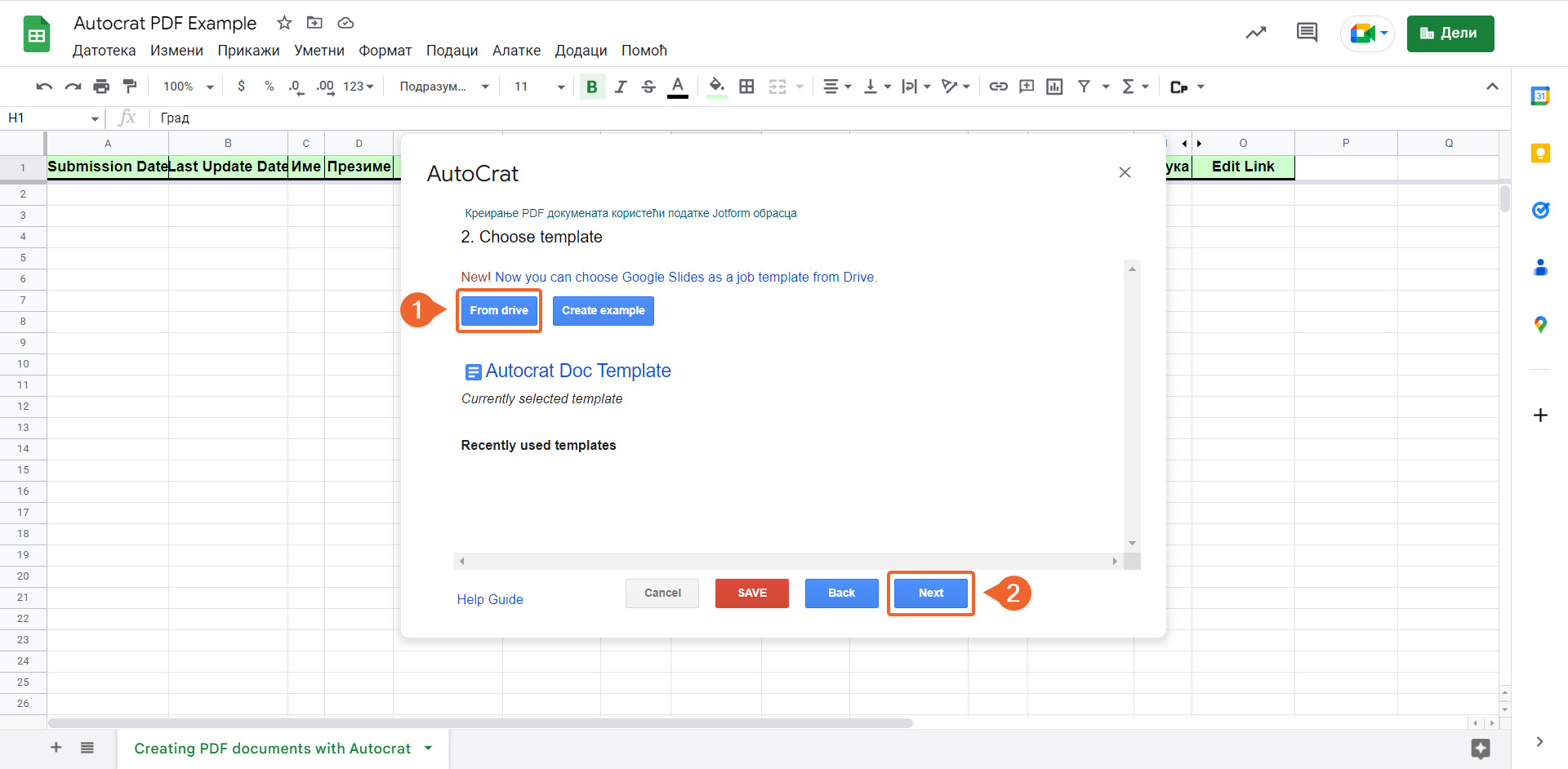Open the borders tool

pyautogui.click(x=746, y=87)
